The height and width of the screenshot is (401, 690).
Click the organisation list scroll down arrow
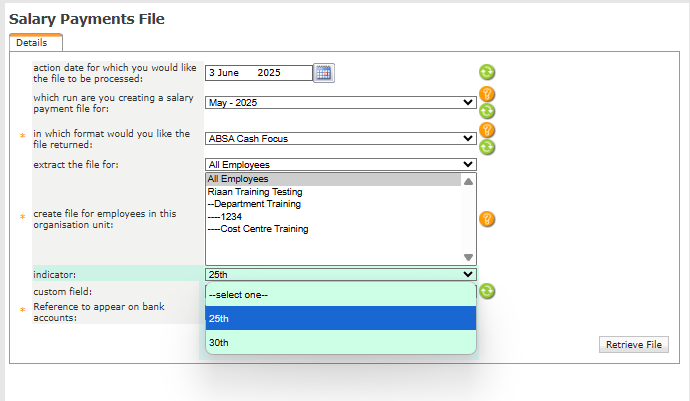(x=467, y=257)
